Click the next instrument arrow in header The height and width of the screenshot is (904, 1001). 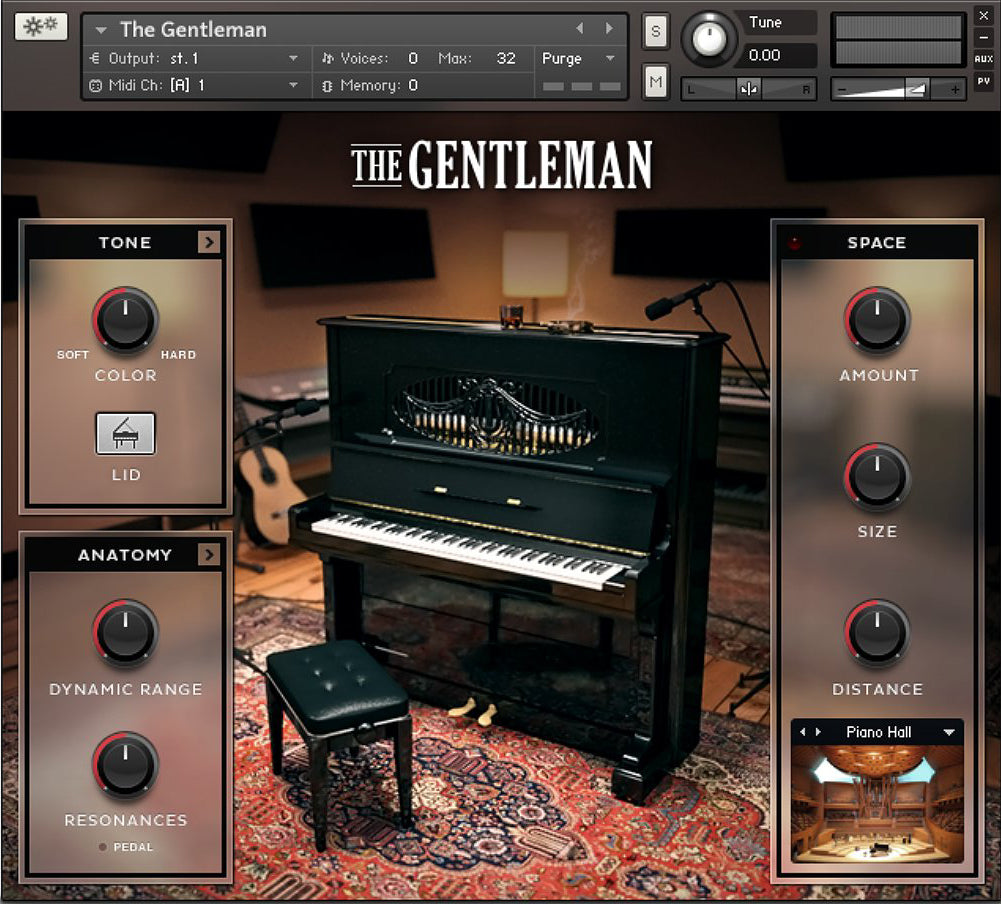[609, 29]
